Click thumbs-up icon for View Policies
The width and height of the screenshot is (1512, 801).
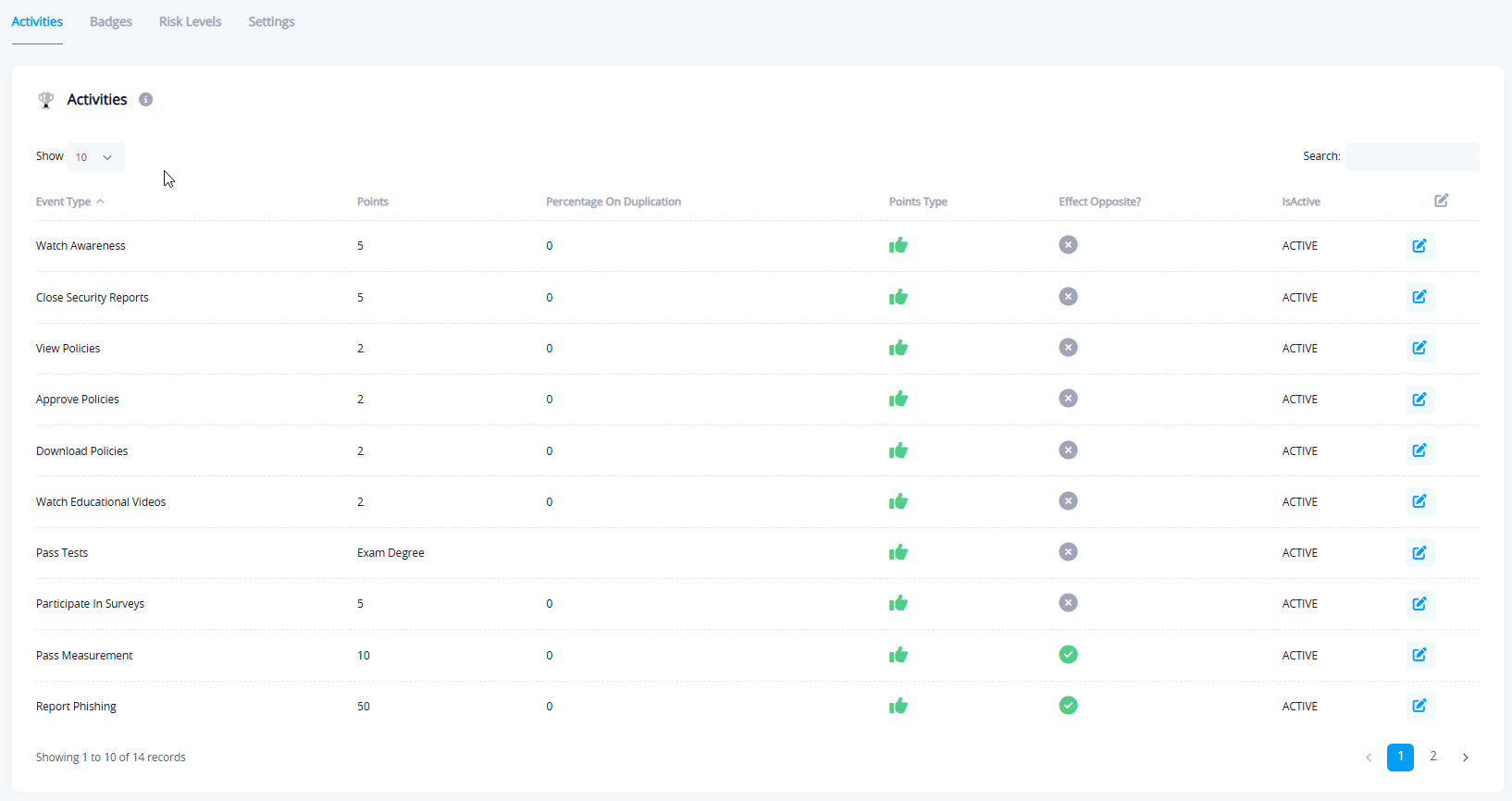tap(898, 348)
